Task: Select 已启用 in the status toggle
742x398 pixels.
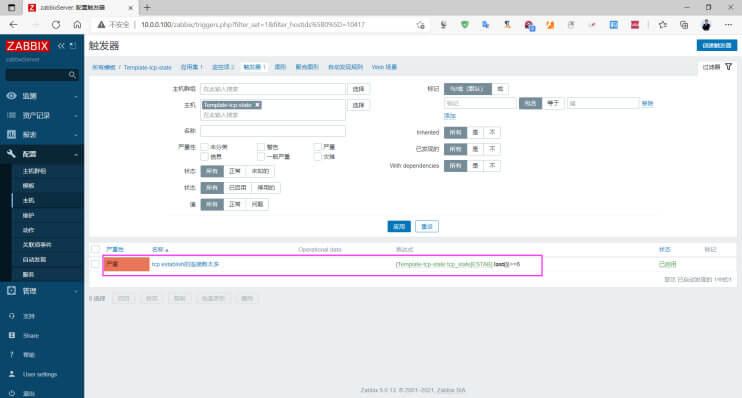Action: tap(238, 188)
